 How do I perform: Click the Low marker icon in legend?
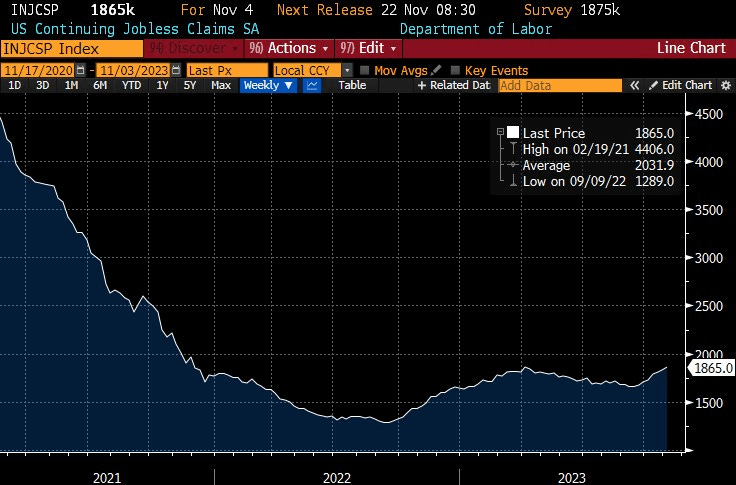(513, 181)
